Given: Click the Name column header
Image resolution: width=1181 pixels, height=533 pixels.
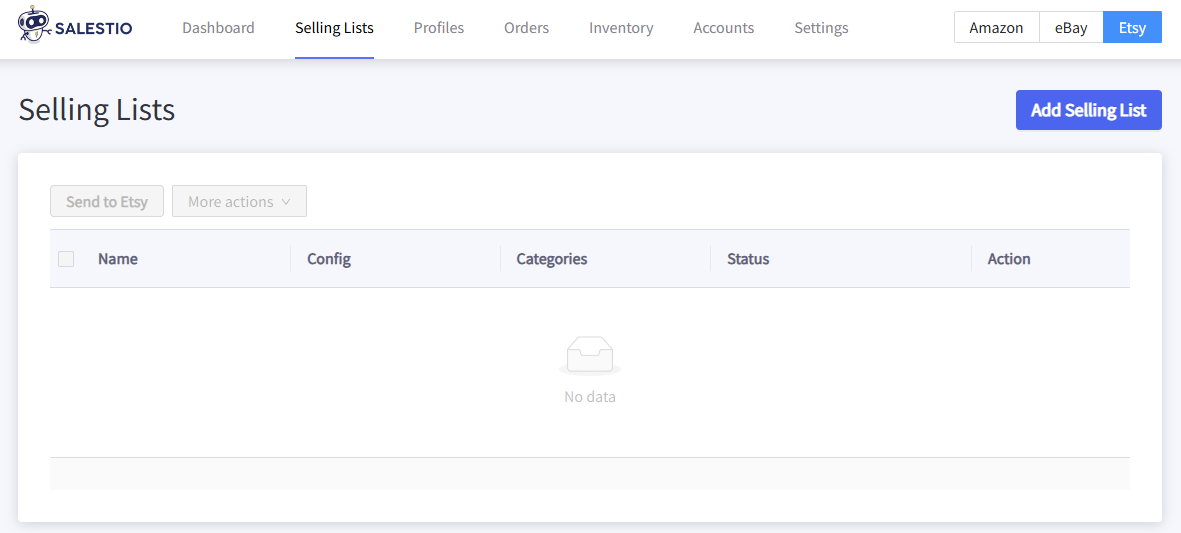Looking at the screenshot, I should pos(118,259).
